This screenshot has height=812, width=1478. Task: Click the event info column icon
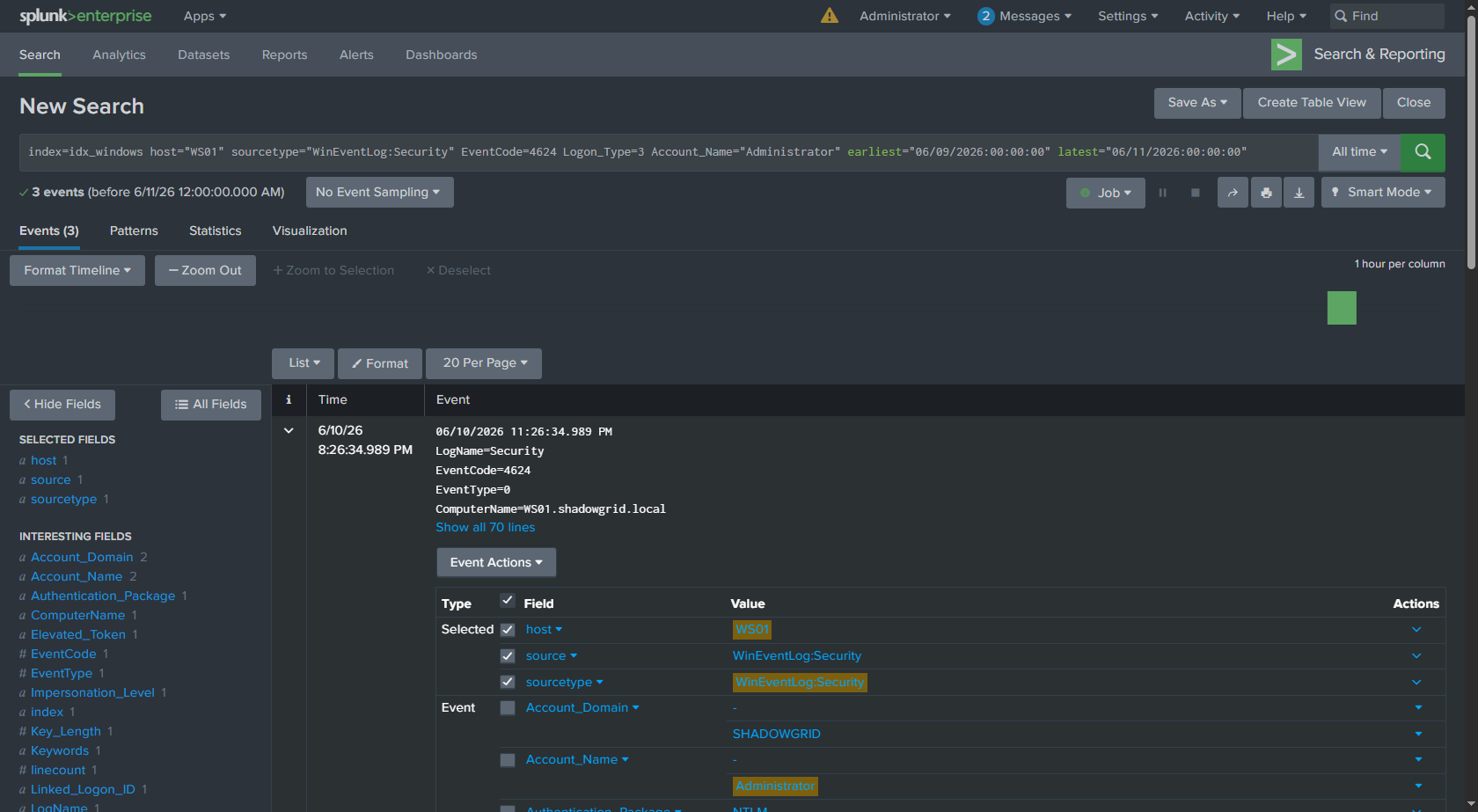pyautogui.click(x=289, y=399)
